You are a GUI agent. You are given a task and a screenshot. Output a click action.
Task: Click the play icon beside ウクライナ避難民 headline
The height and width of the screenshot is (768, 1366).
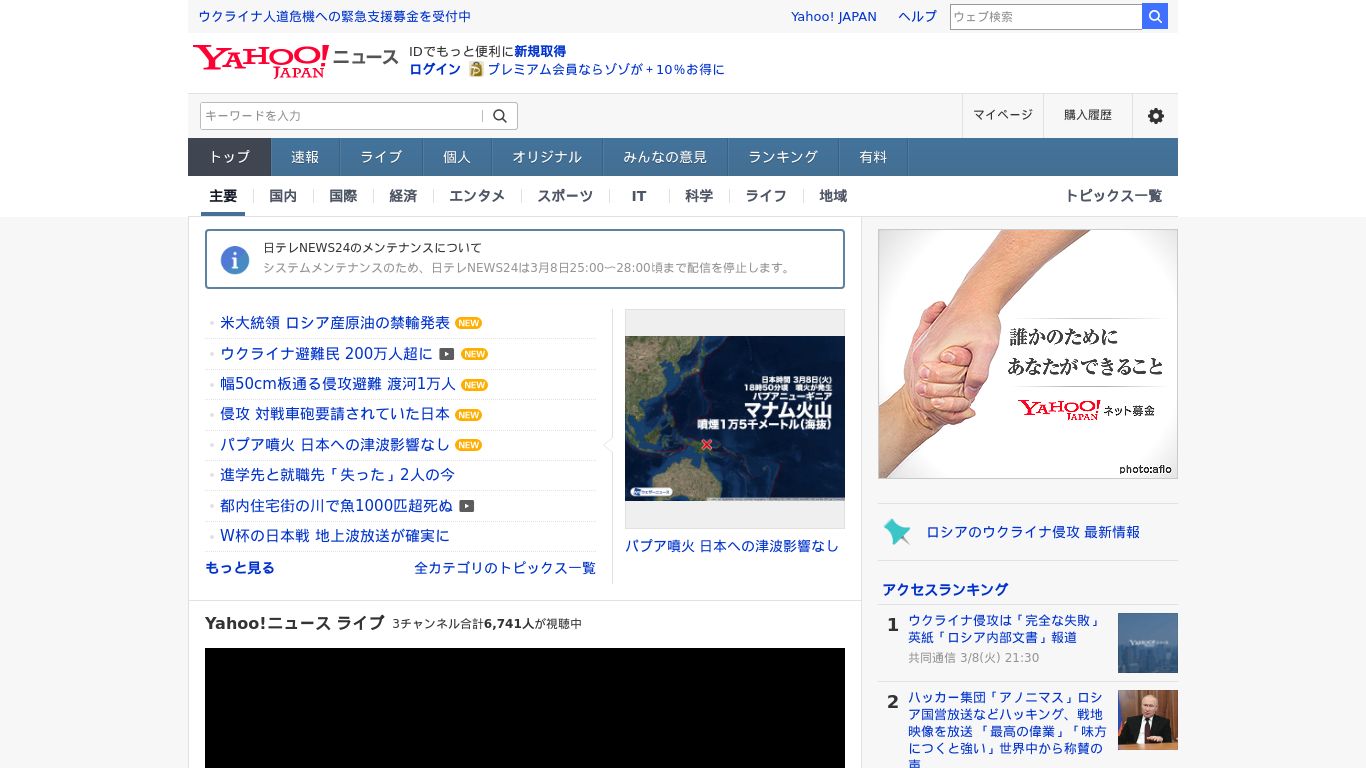pos(447,354)
